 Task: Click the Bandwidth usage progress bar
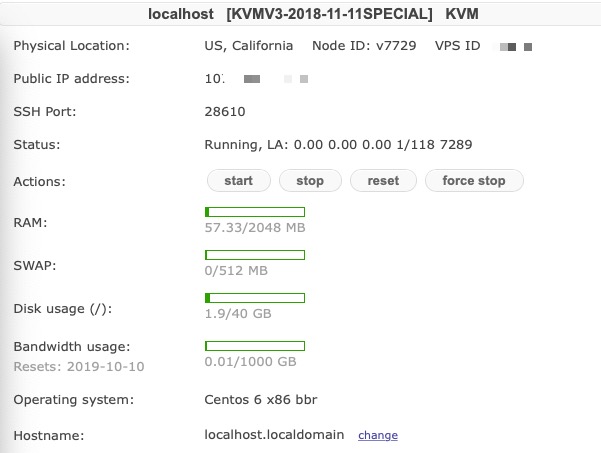point(254,346)
